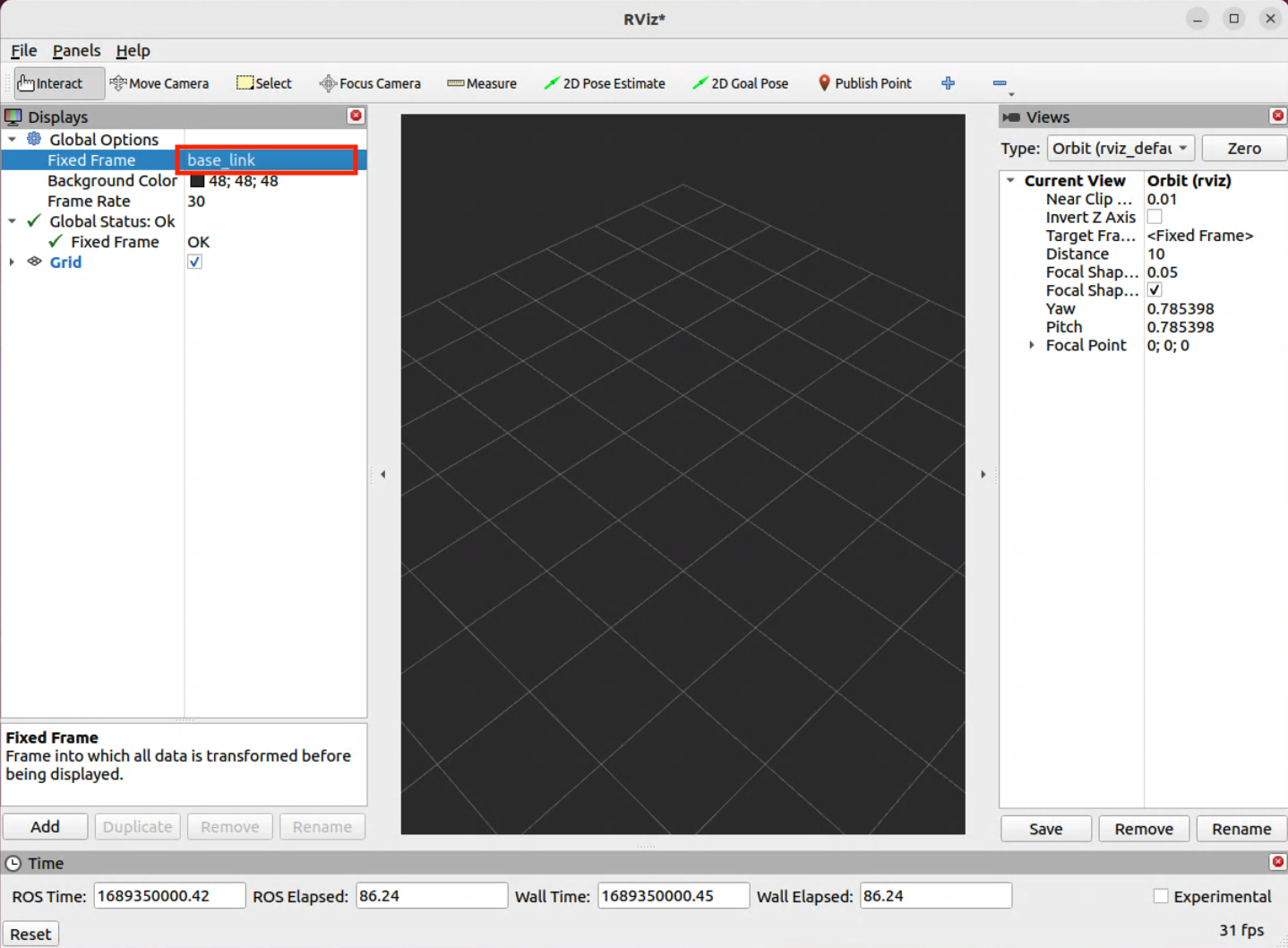Collapse the Global Options tree node

(x=12, y=139)
